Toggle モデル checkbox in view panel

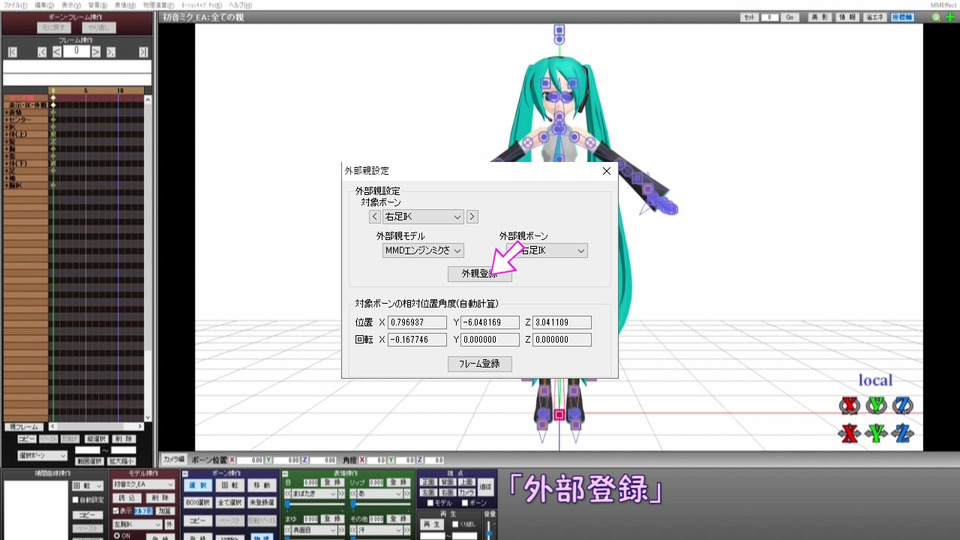coord(430,503)
